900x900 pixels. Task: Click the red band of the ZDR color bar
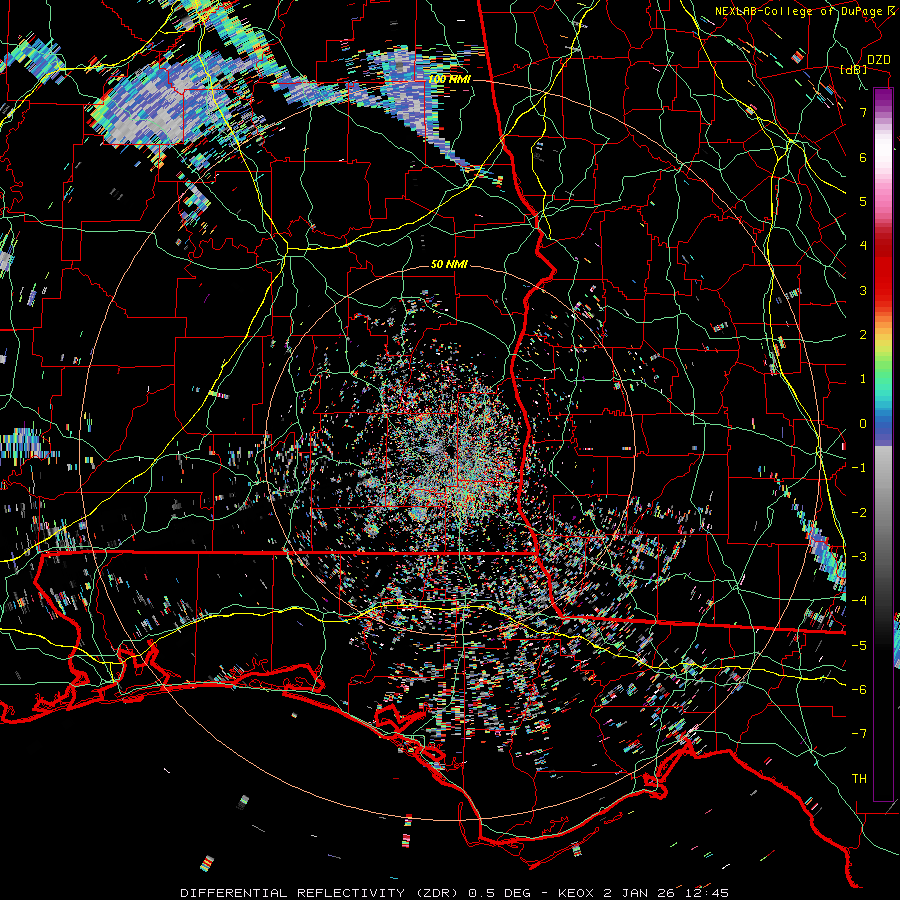883,267
